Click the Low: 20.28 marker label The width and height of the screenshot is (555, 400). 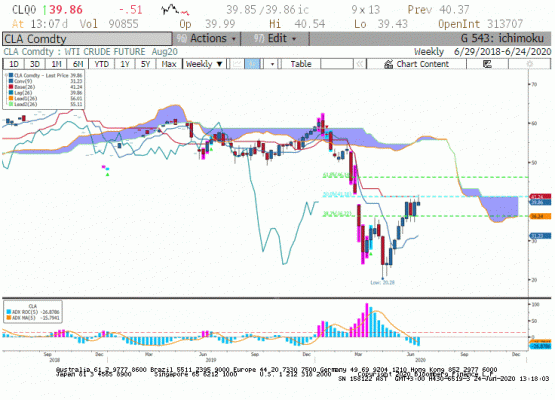[382, 282]
